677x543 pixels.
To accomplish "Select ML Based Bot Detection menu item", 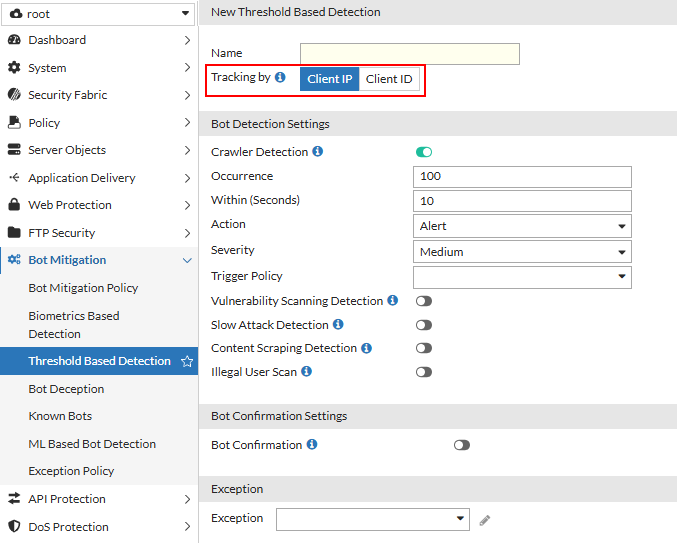I will click(92, 444).
